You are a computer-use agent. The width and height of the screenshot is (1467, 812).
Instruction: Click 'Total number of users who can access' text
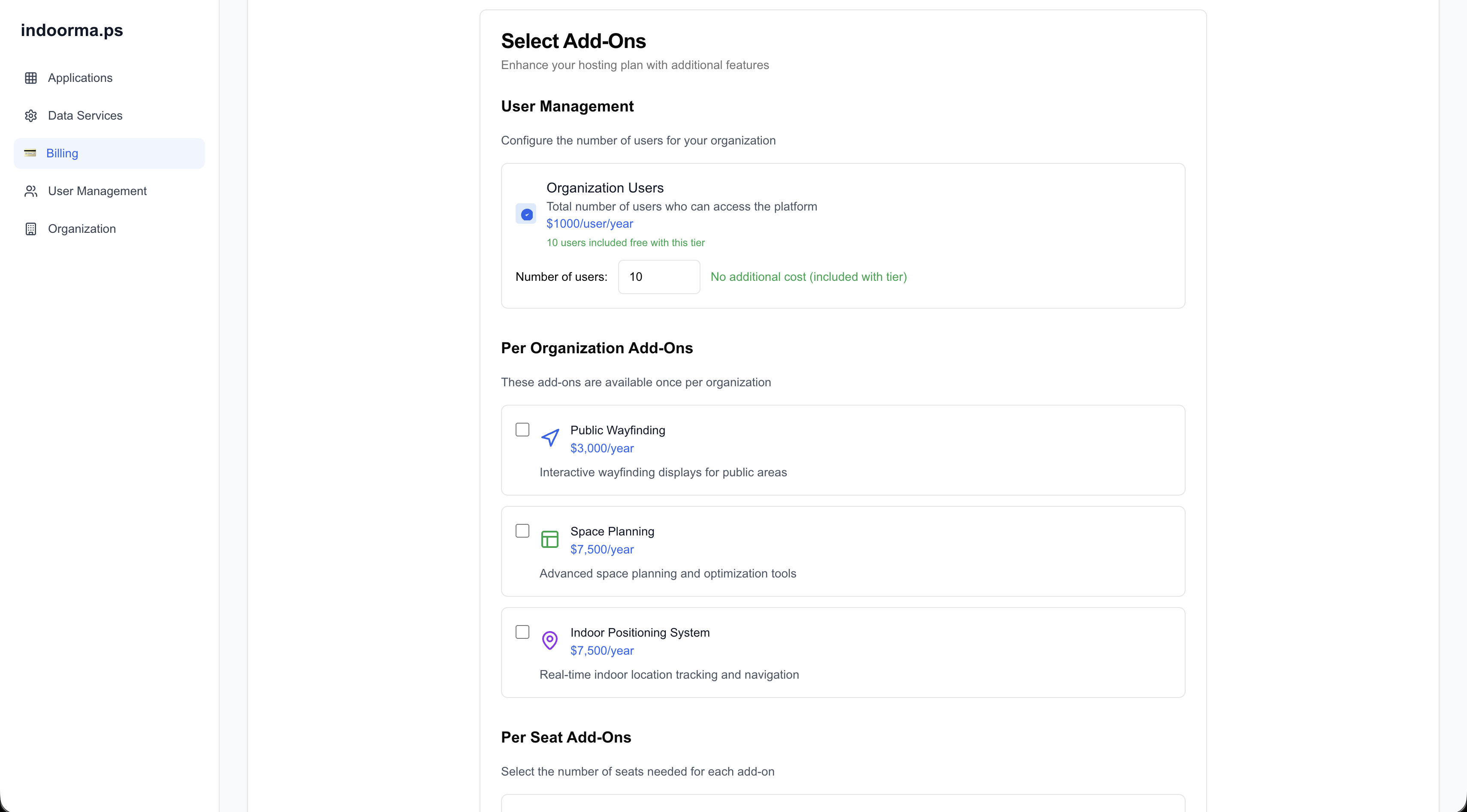point(682,207)
